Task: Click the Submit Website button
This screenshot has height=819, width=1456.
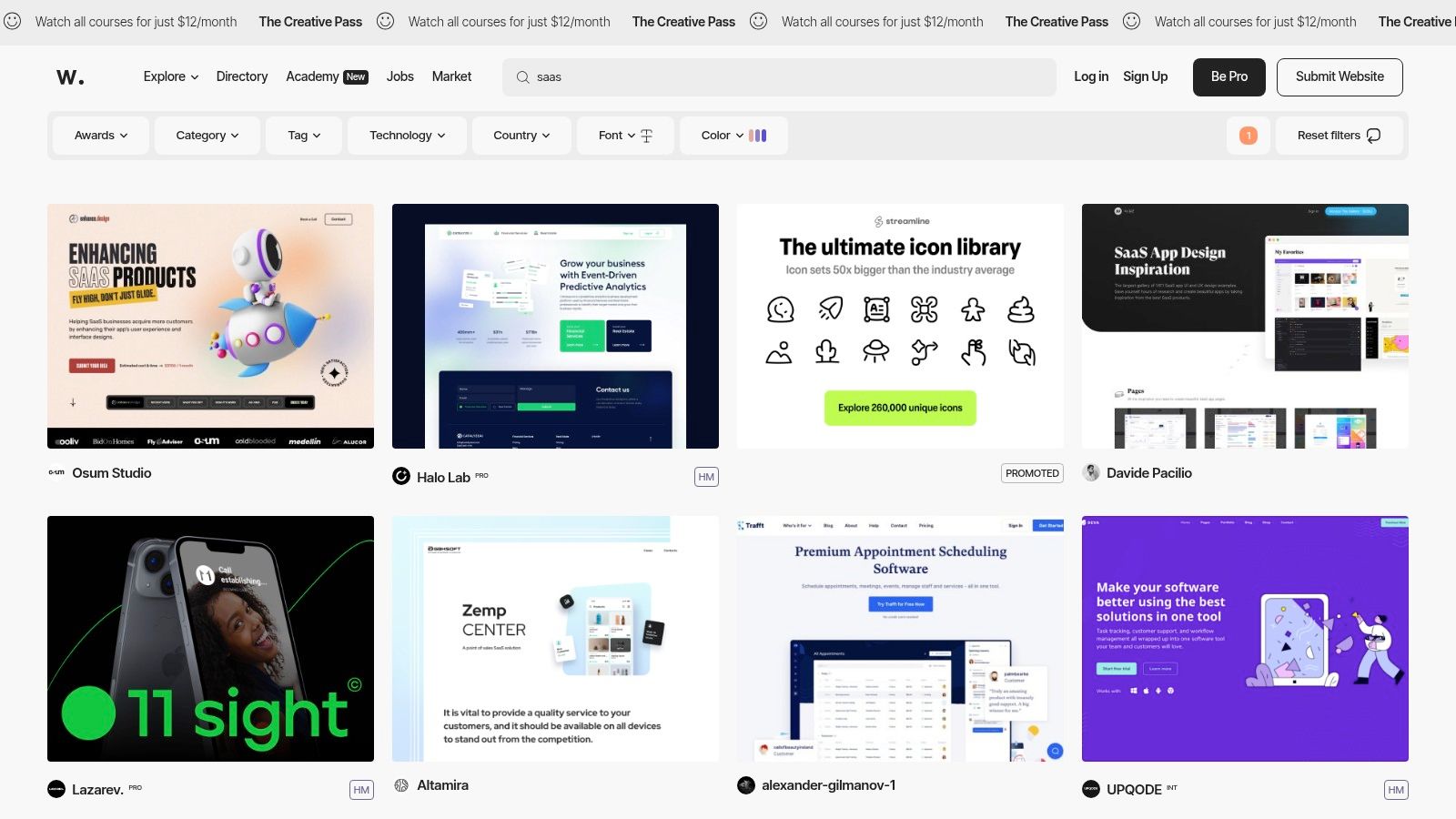Action: point(1339,76)
